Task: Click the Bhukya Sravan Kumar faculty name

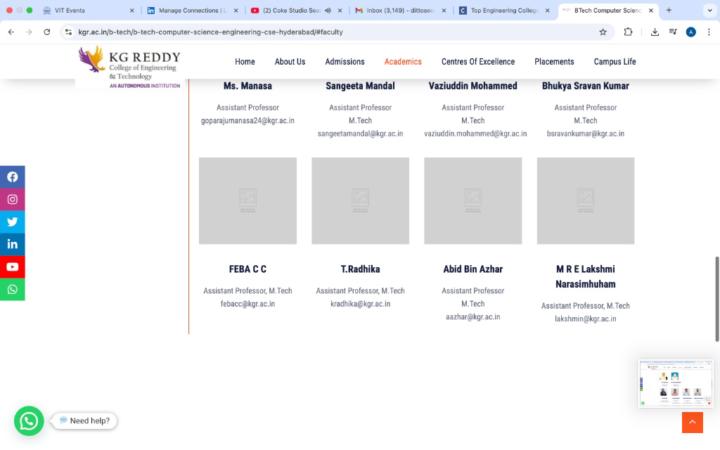Action: [x=585, y=86]
